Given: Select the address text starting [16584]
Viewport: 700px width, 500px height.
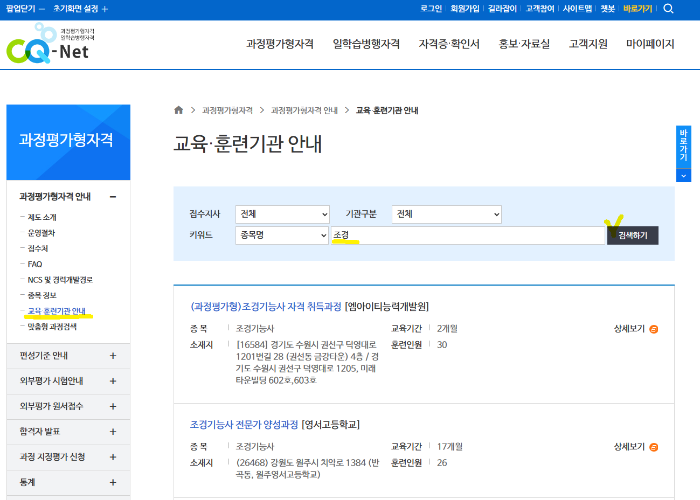Looking at the screenshot, I should pyautogui.click(x=308, y=362).
